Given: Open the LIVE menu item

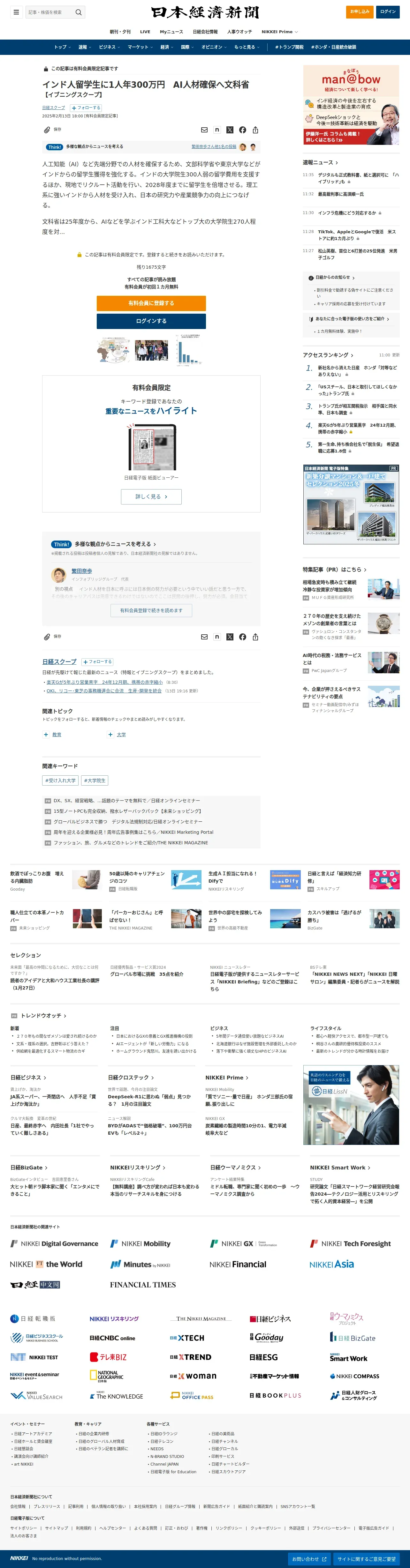Looking at the screenshot, I should [x=145, y=32].
